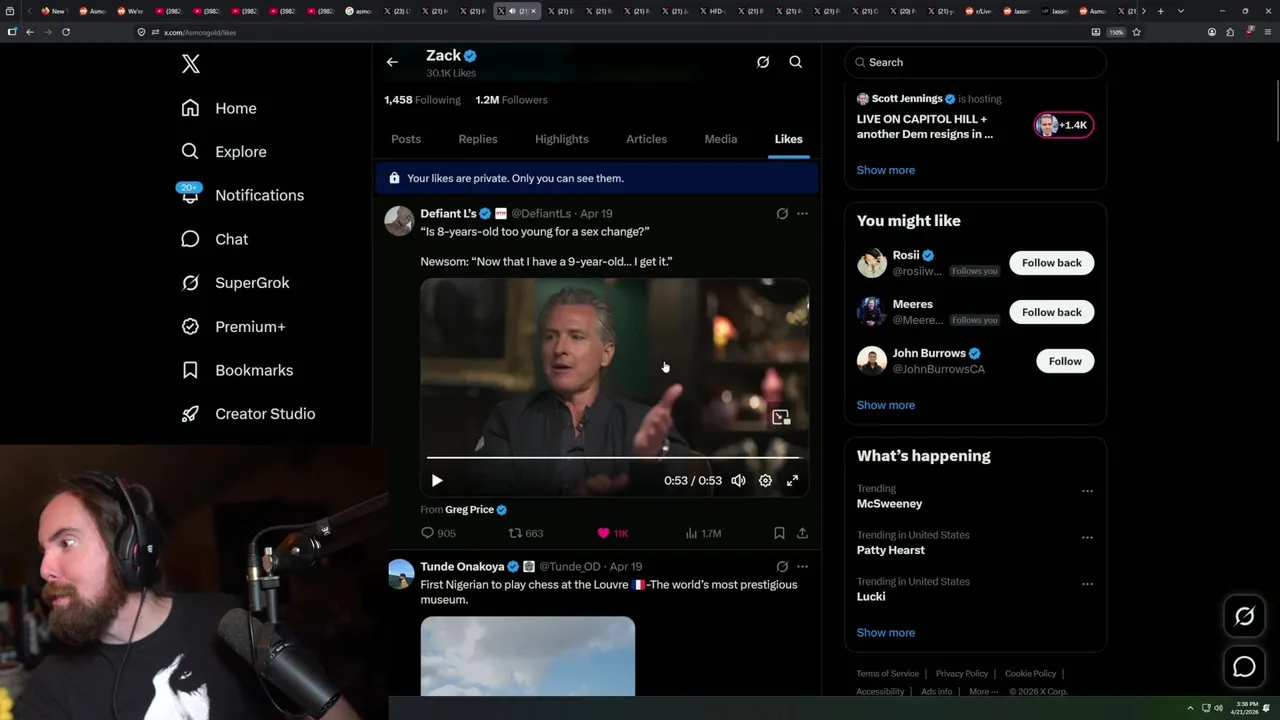
Task: Switch to the Media tab
Action: [x=721, y=139]
